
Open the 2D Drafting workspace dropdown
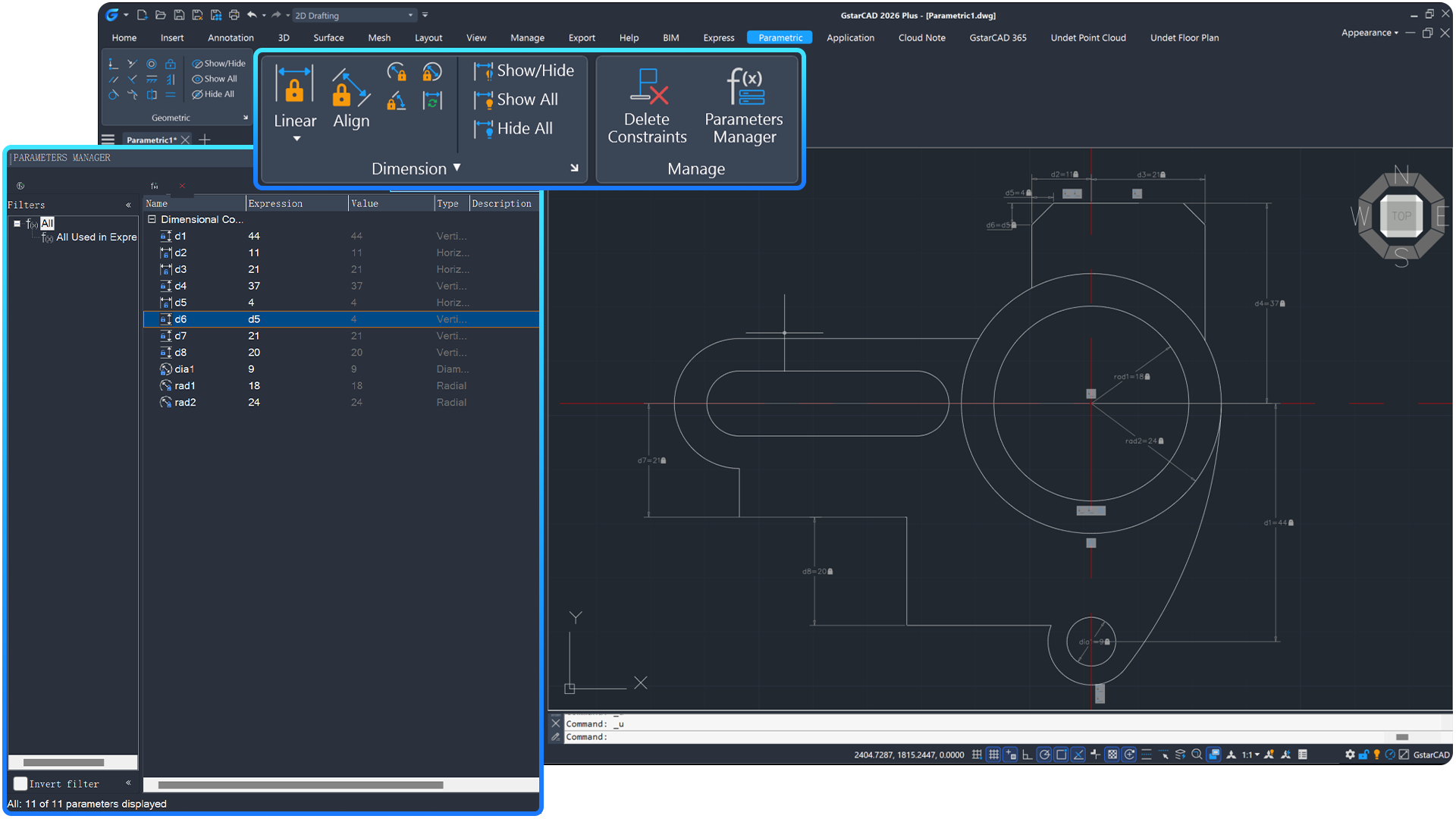[355, 15]
